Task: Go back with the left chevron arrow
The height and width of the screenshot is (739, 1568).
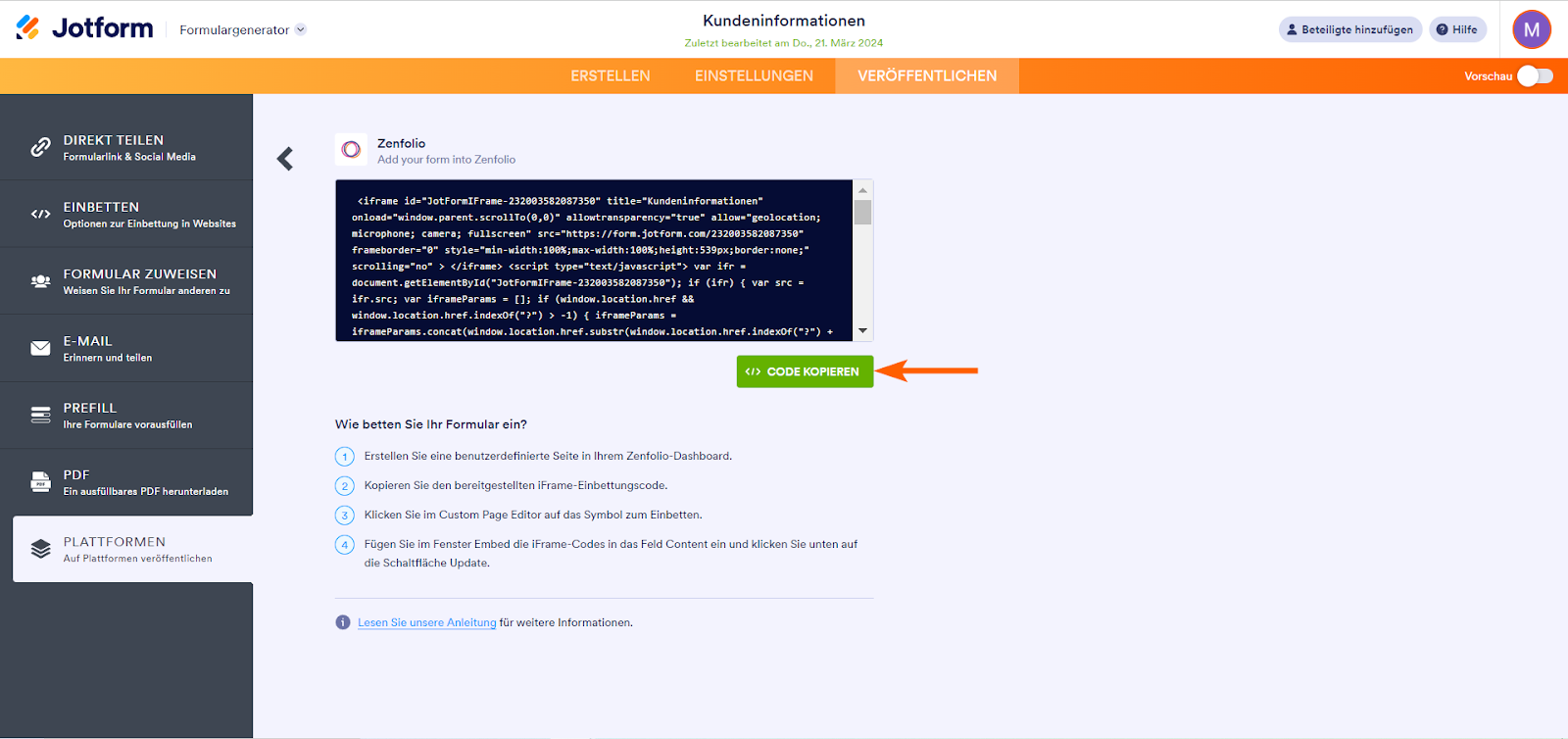Action: 285,159
